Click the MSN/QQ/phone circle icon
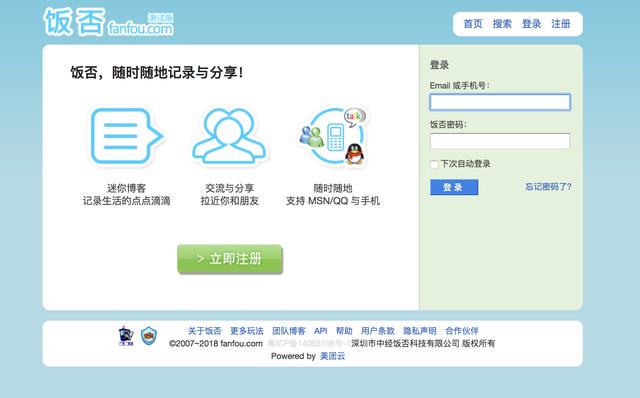 [333, 136]
